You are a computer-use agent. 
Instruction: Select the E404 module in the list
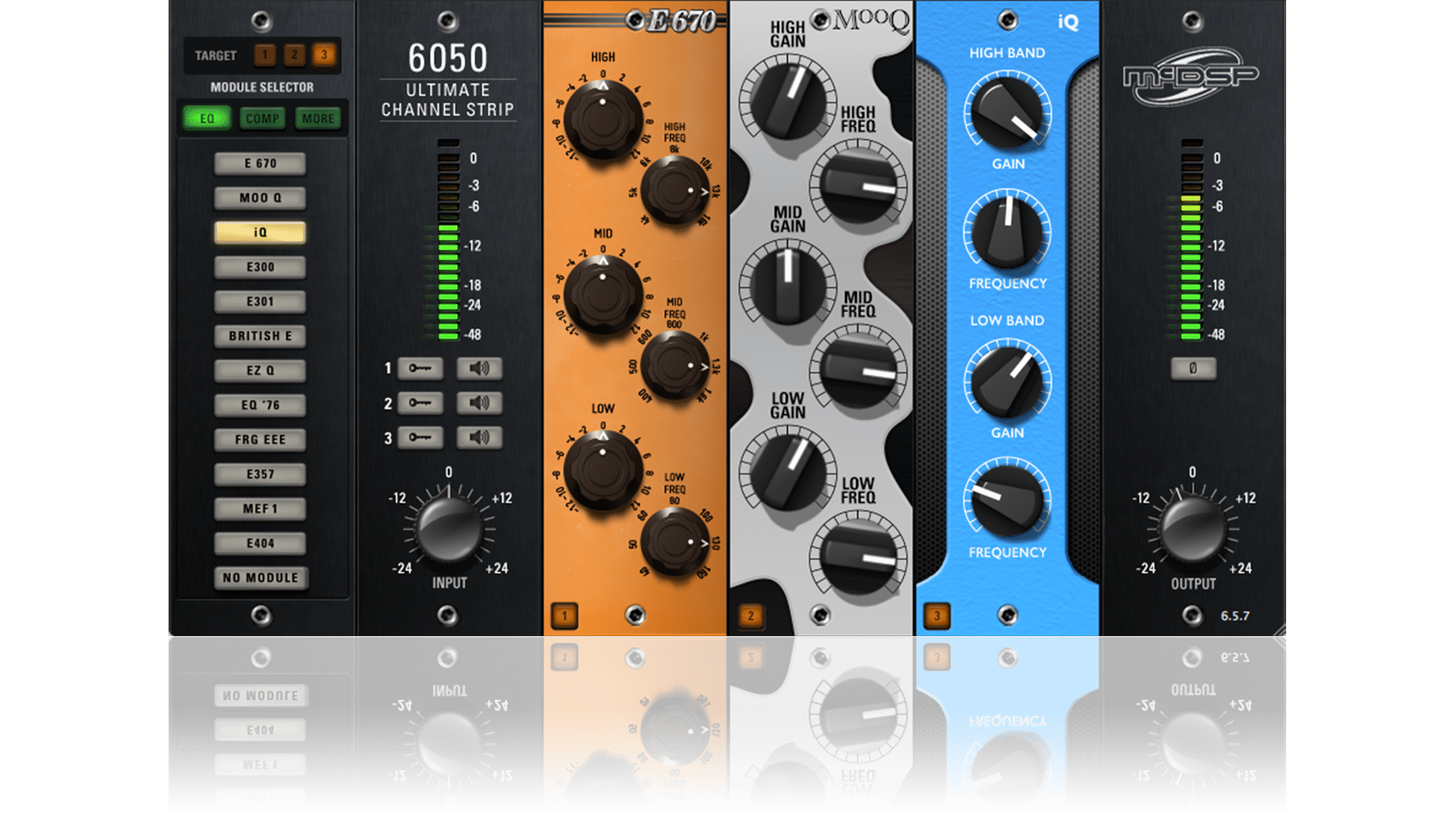point(261,543)
